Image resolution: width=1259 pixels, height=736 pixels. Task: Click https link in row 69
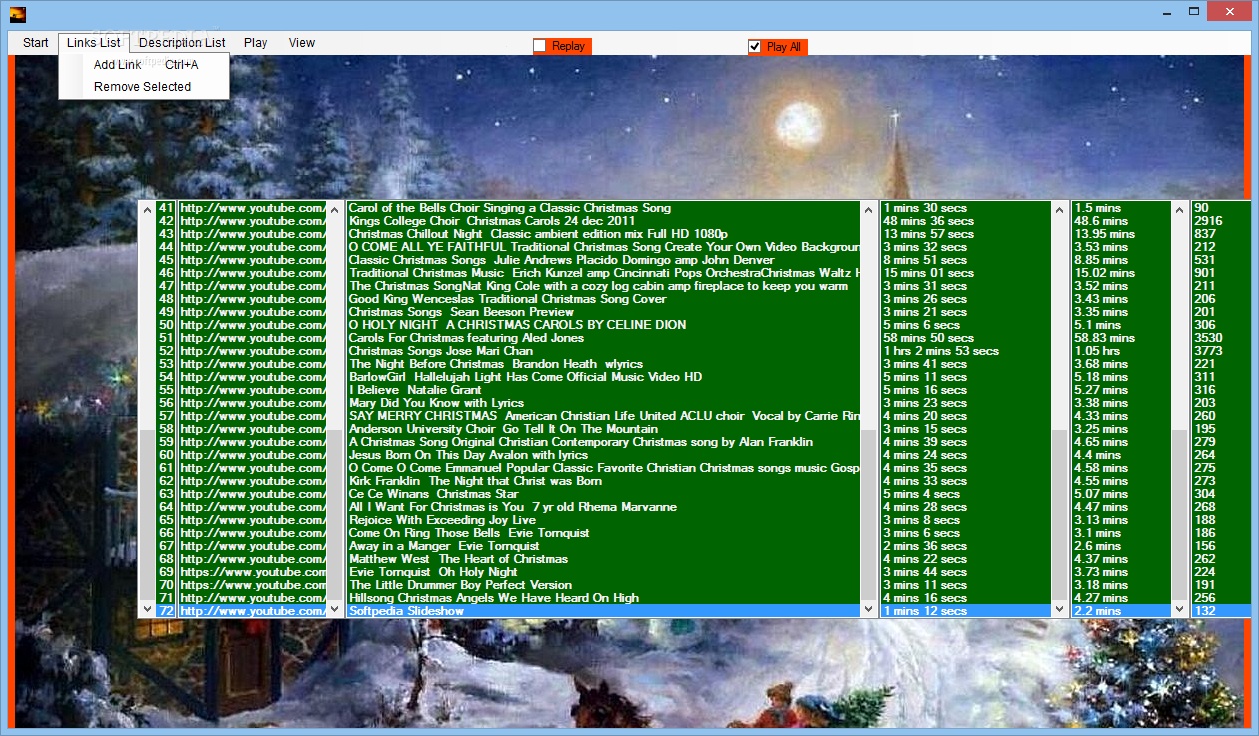click(252, 572)
